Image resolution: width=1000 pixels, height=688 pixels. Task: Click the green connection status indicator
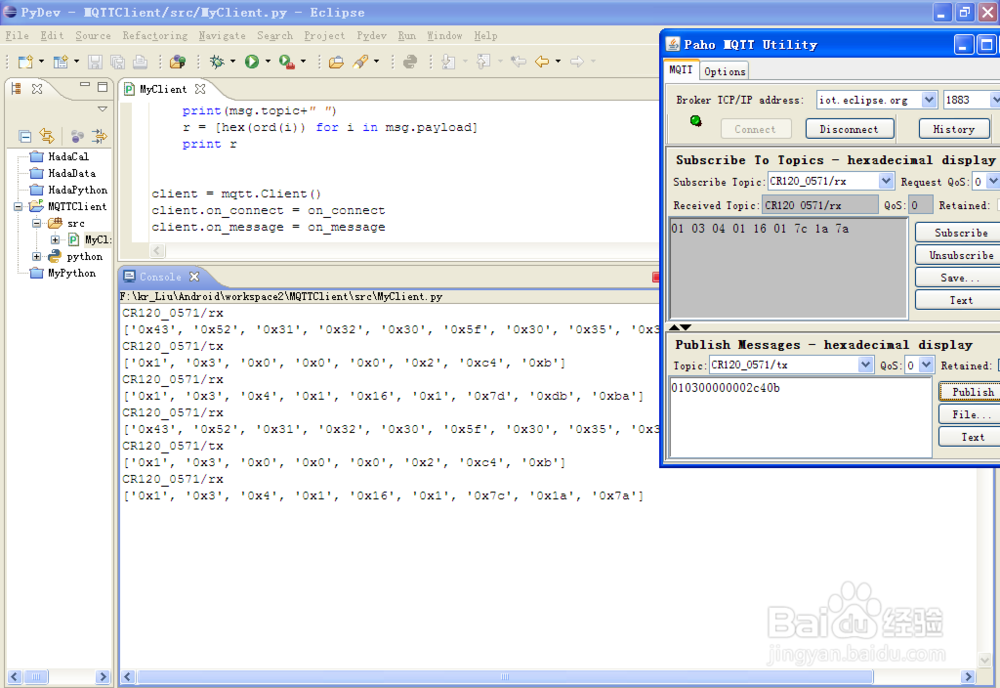click(x=696, y=121)
